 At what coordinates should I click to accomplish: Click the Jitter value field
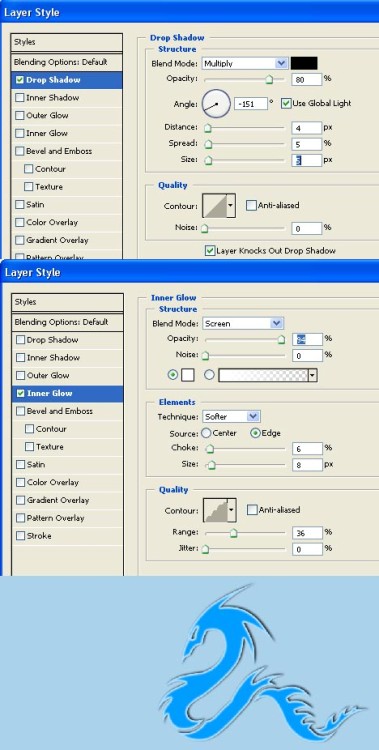(307, 549)
